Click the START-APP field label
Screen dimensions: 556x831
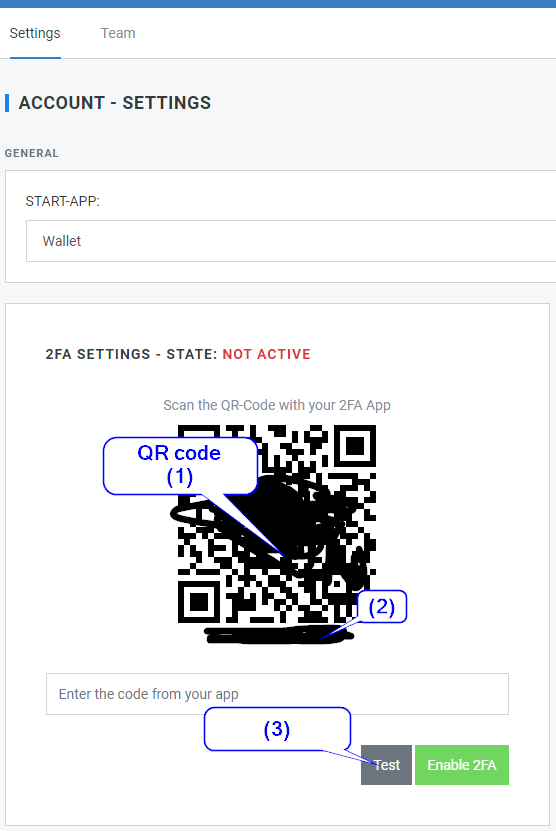[x=63, y=201]
